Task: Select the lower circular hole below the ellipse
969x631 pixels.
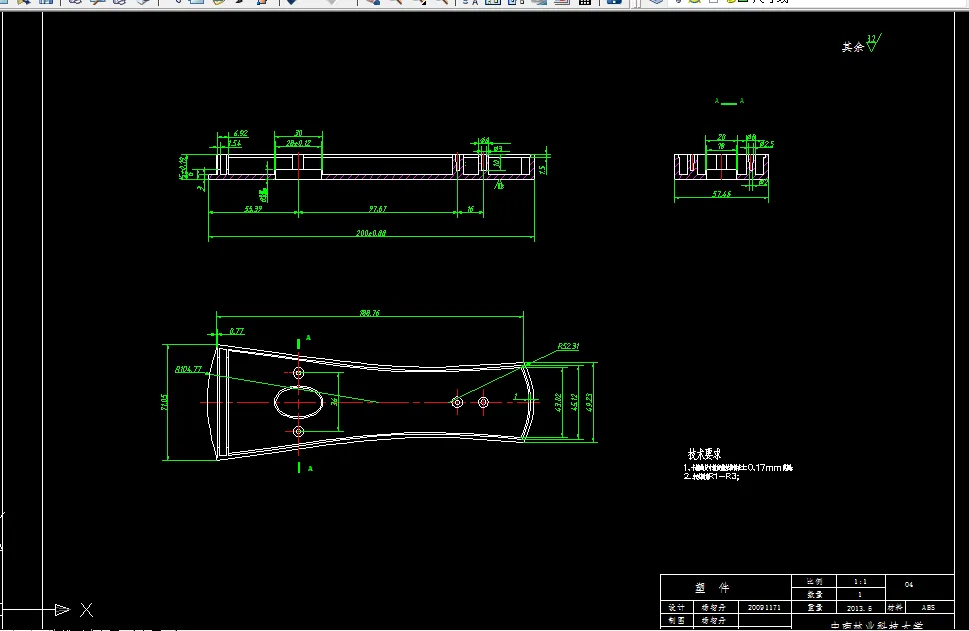Action: pyautogui.click(x=298, y=431)
